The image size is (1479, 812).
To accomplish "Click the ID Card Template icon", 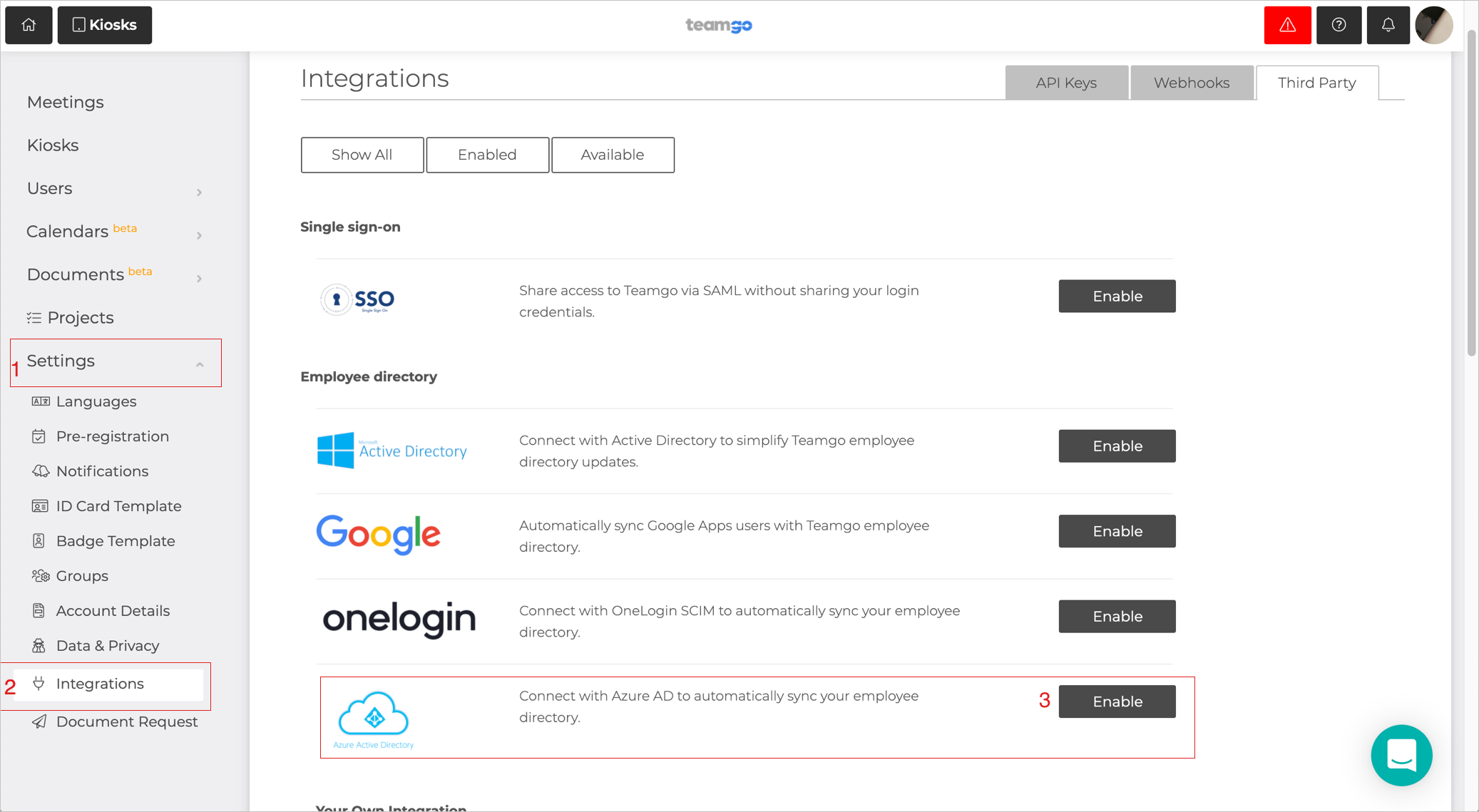I will 40,506.
